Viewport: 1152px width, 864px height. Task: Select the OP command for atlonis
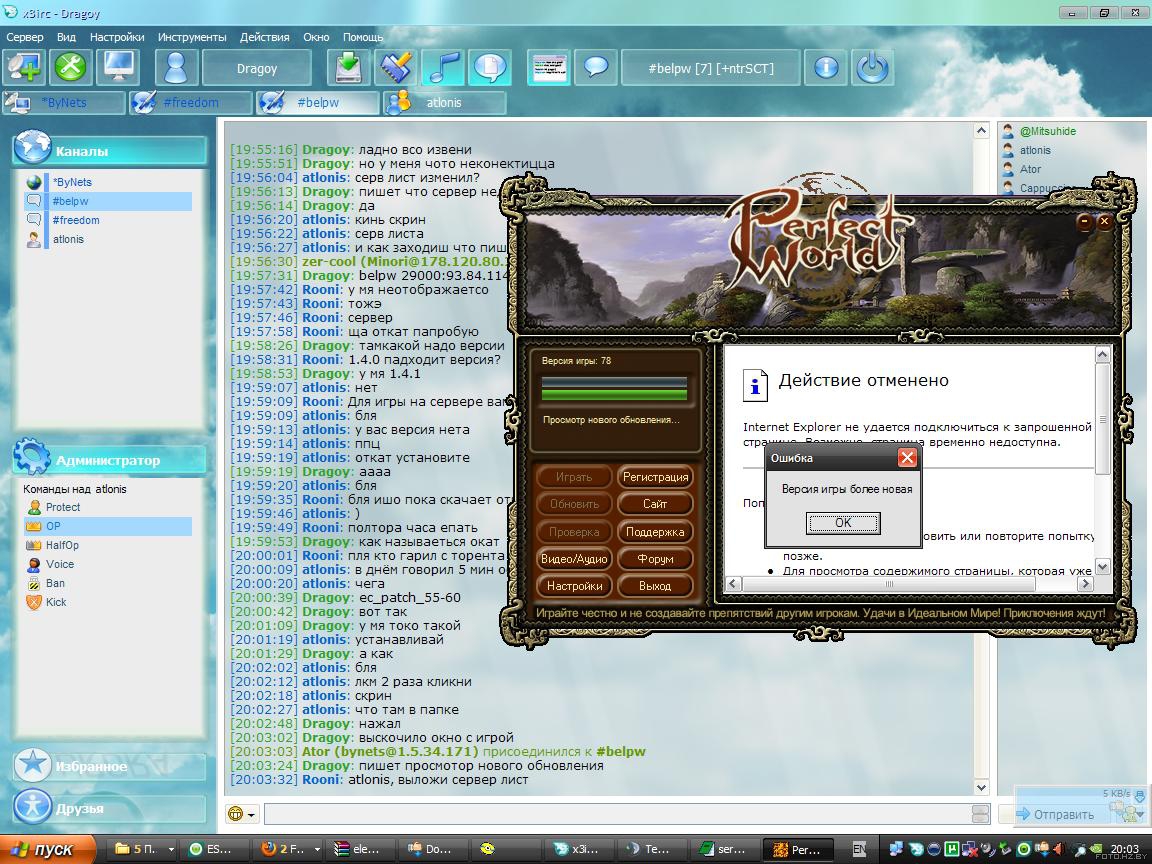click(x=108, y=526)
